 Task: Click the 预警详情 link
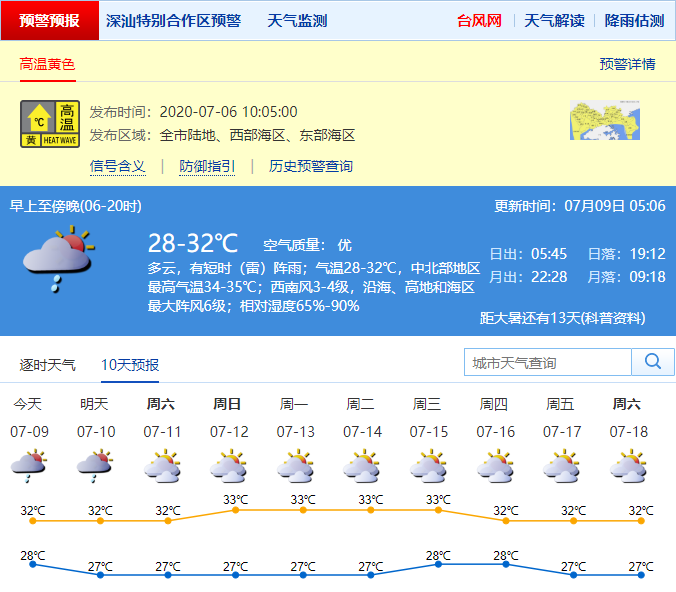point(627,64)
